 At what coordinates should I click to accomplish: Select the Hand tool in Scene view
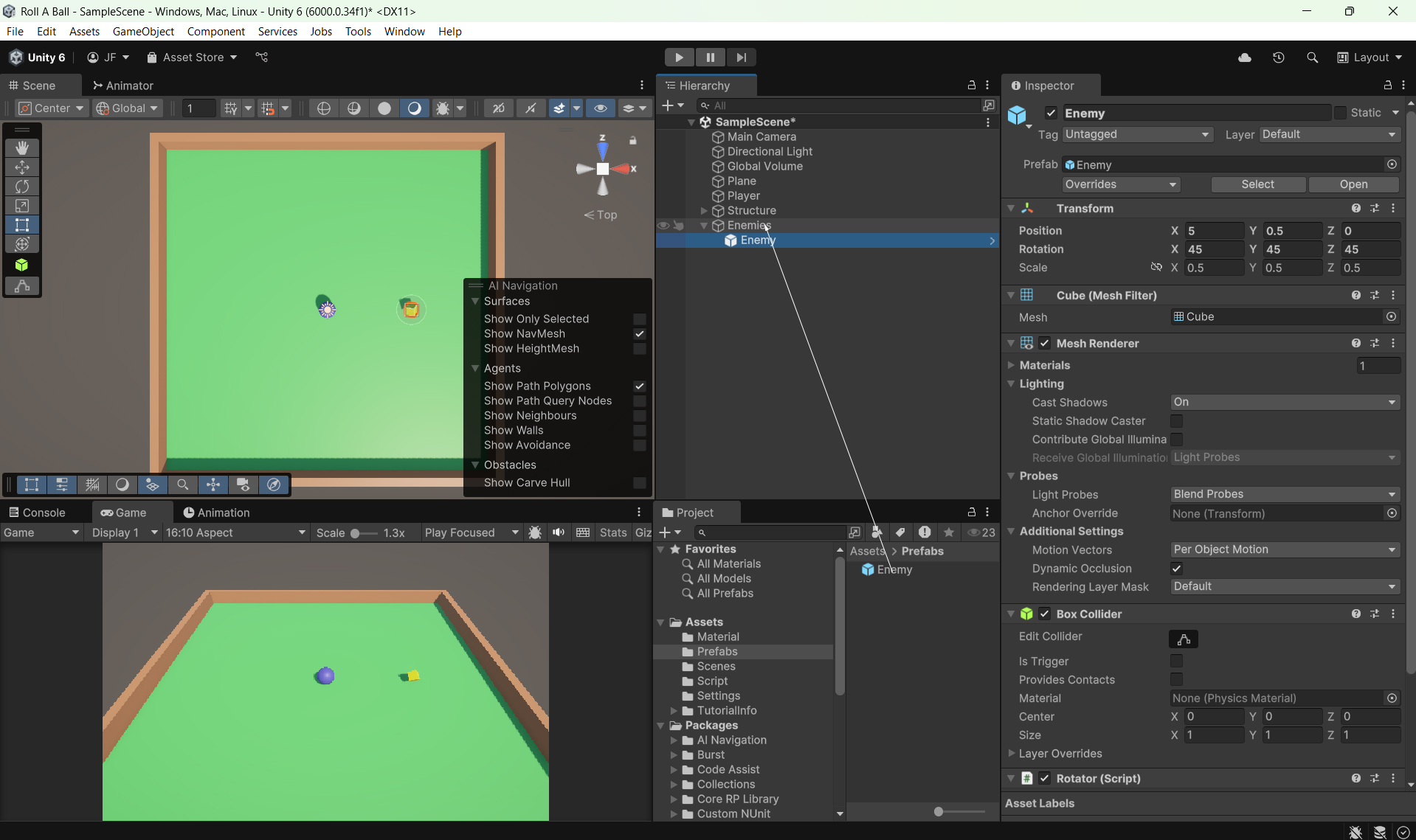pos(22,148)
